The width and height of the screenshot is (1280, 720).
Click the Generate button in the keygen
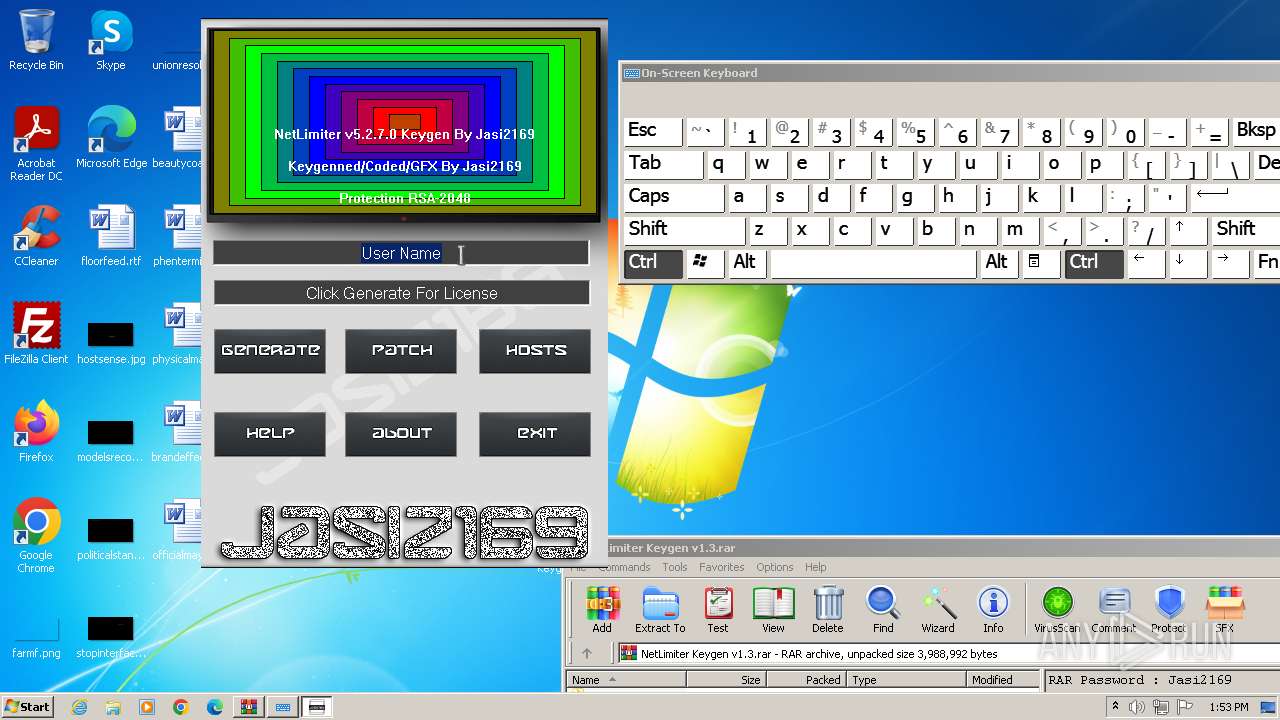pos(270,351)
